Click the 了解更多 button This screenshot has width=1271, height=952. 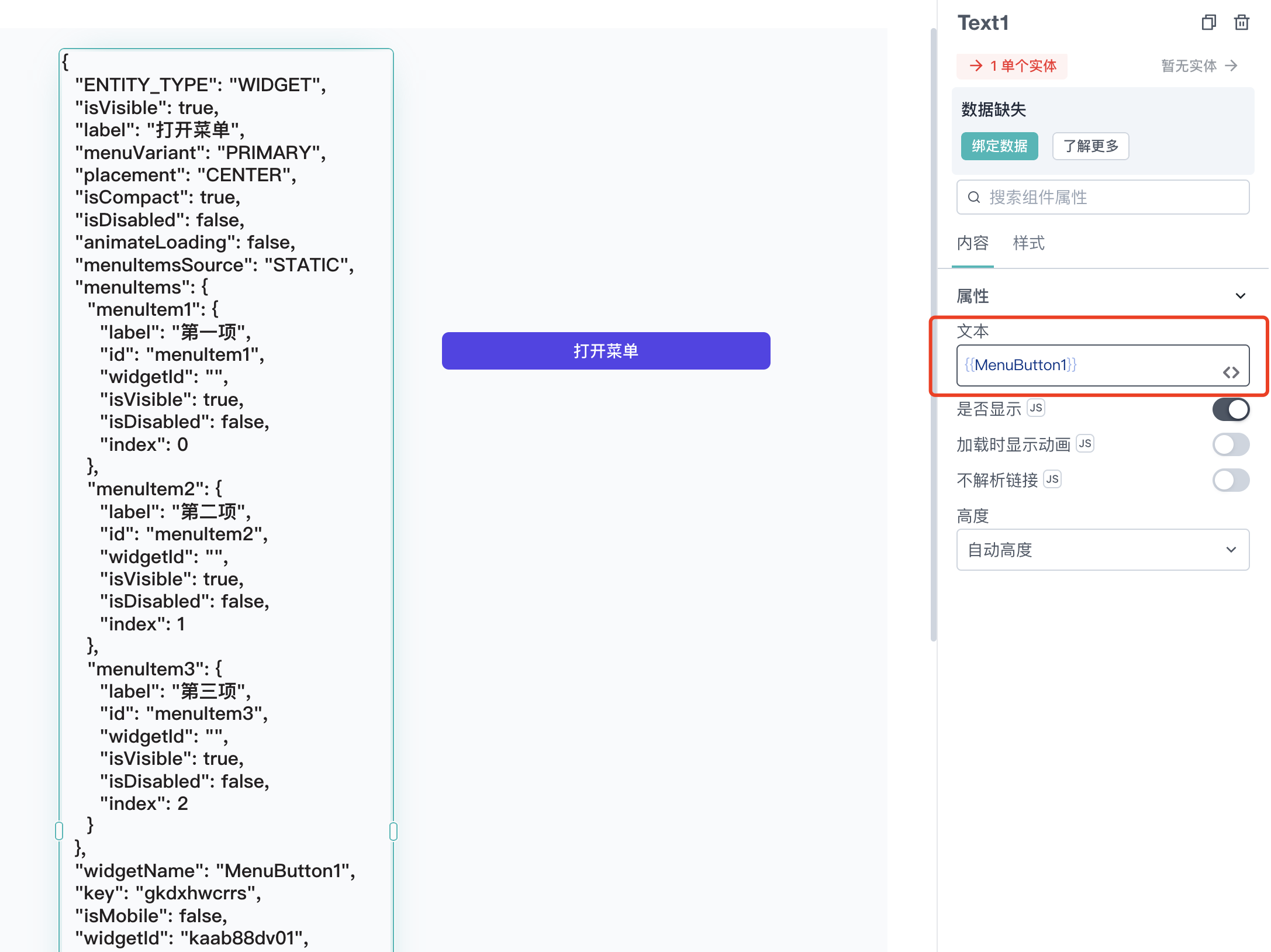coord(1090,146)
